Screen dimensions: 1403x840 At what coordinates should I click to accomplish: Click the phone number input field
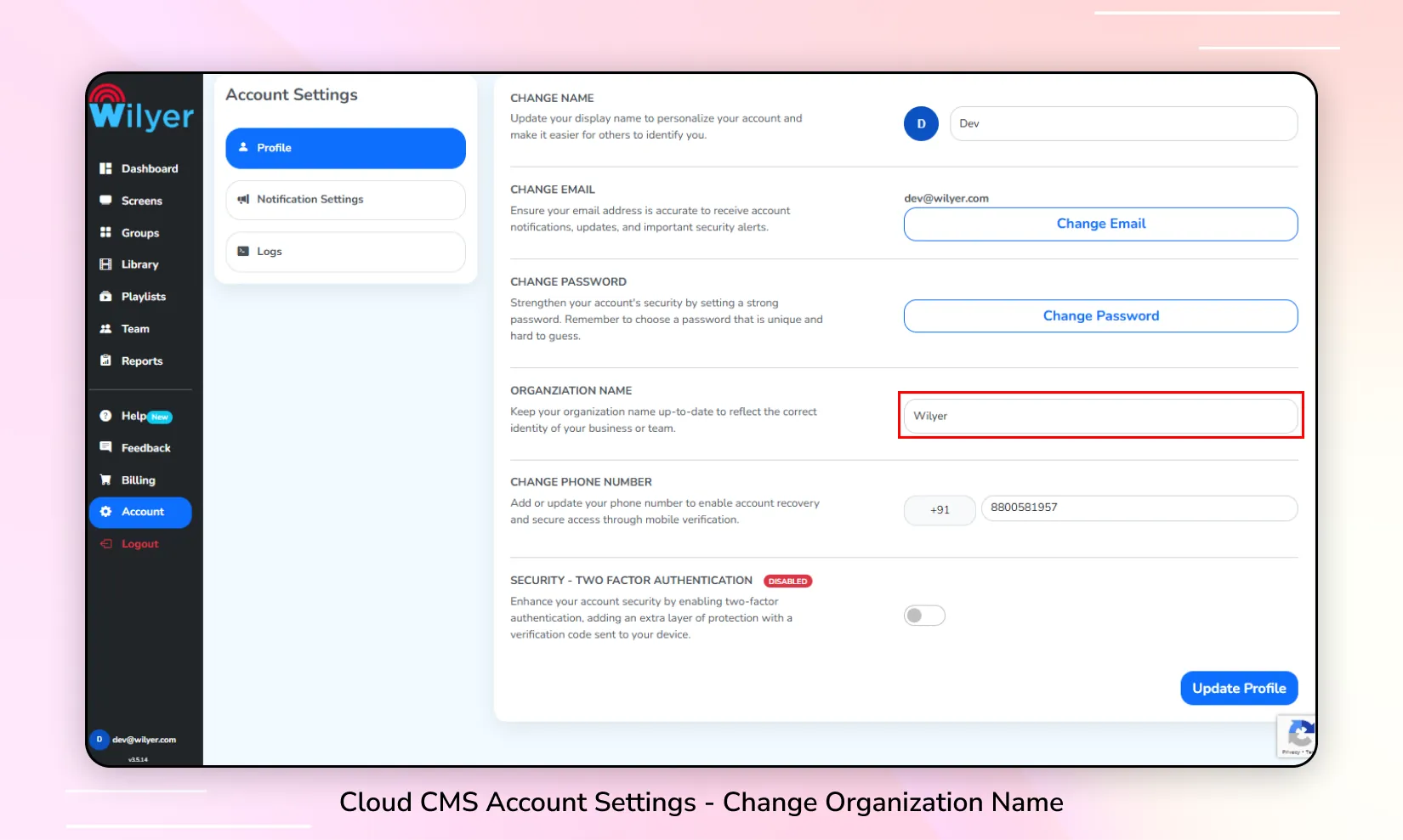tap(1139, 508)
